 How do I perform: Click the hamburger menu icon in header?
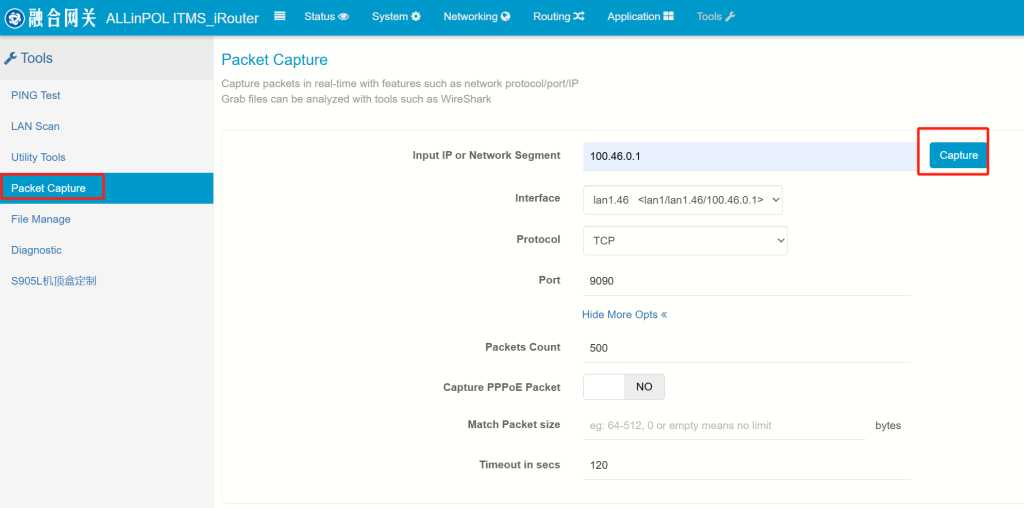(x=280, y=16)
